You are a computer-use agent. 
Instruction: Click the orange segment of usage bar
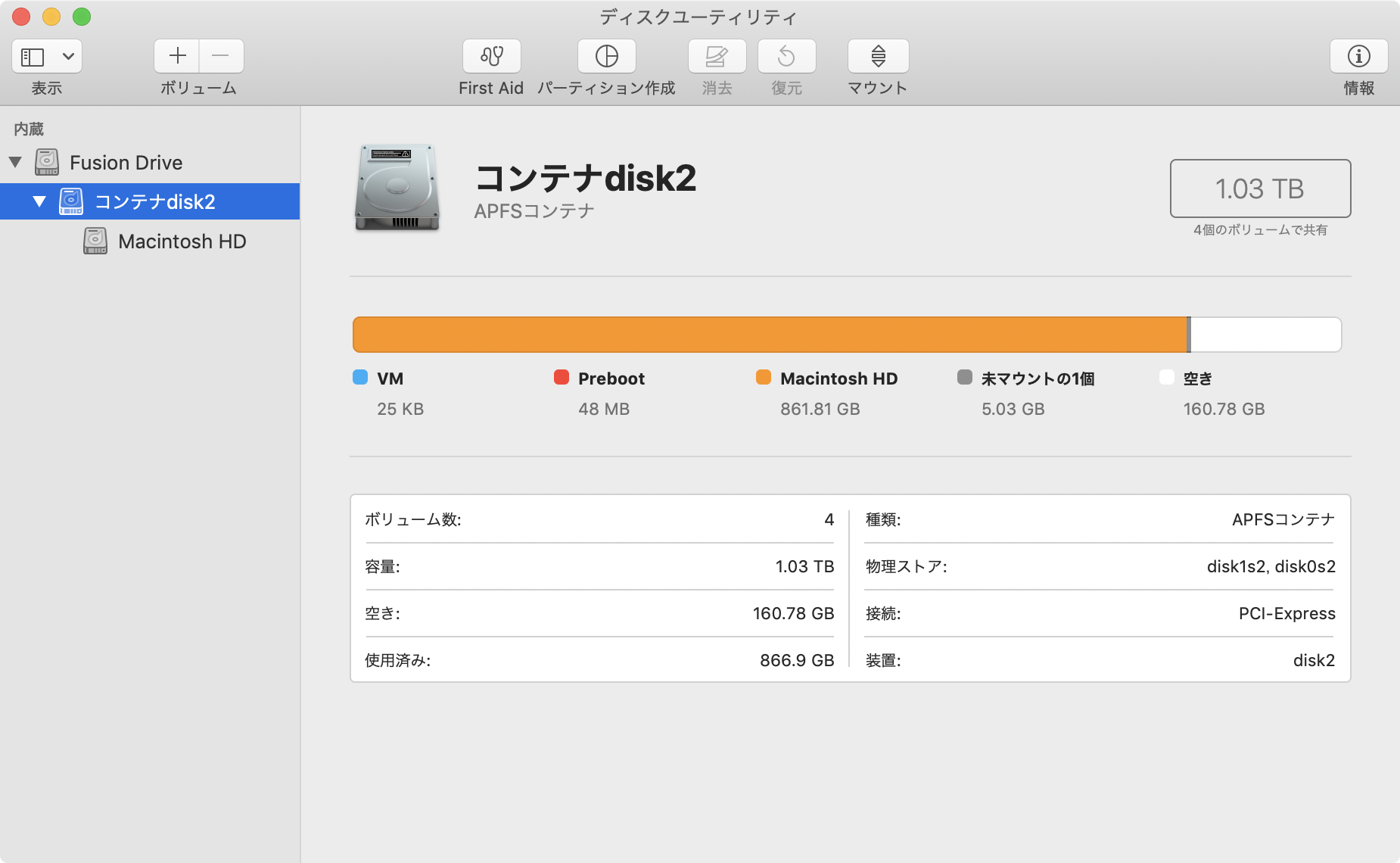click(x=769, y=335)
